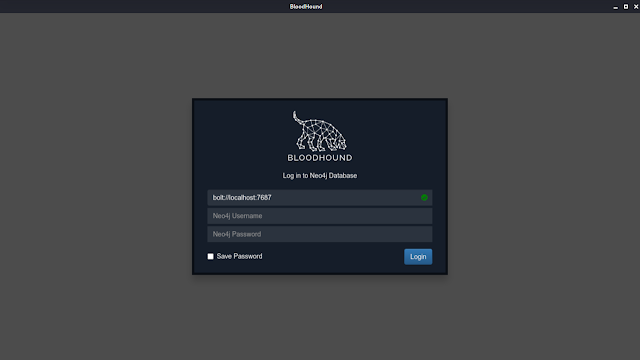Click the BloodHound dog logo
The width and height of the screenshot is (640, 360).
pyautogui.click(x=320, y=136)
